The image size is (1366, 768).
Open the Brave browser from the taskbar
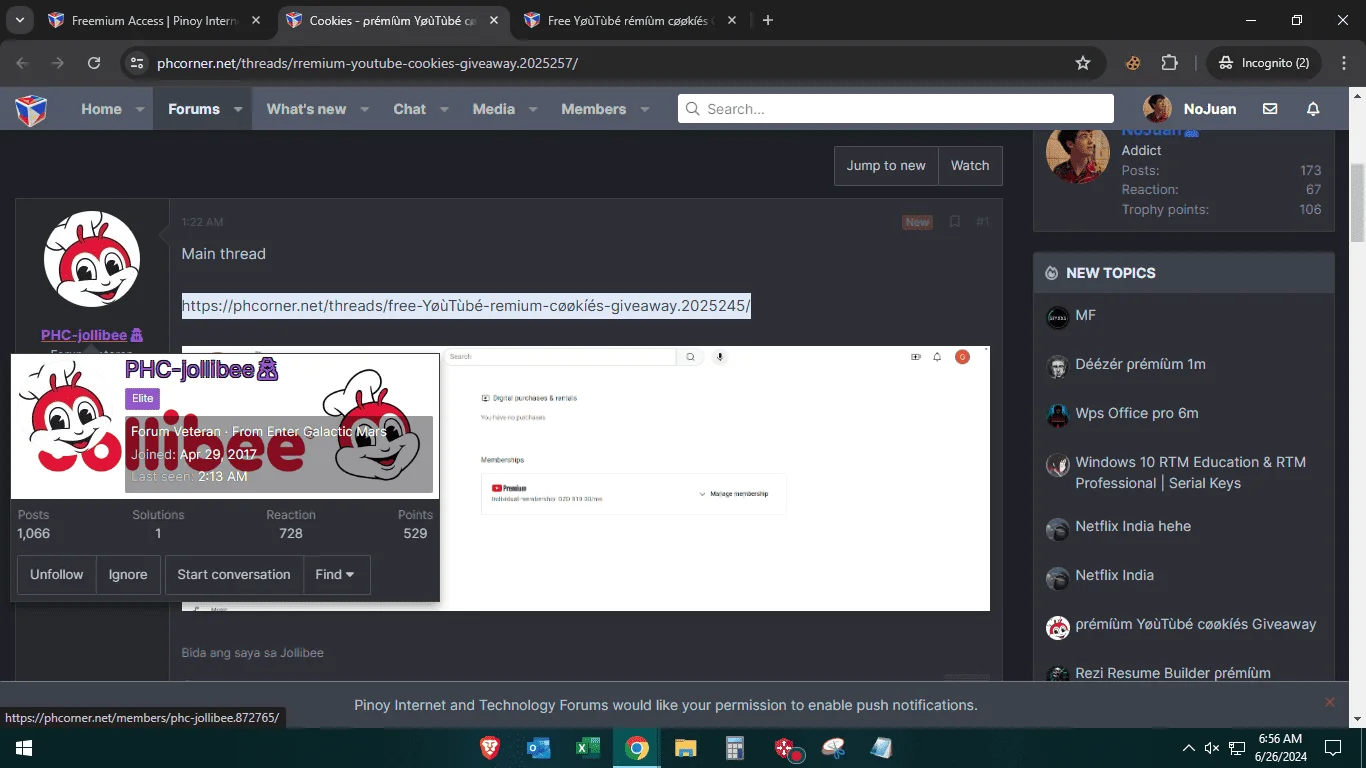tap(490, 748)
